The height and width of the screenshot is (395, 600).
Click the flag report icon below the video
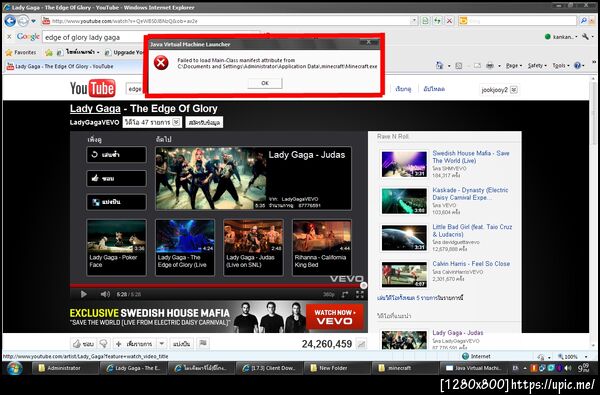pos(203,343)
